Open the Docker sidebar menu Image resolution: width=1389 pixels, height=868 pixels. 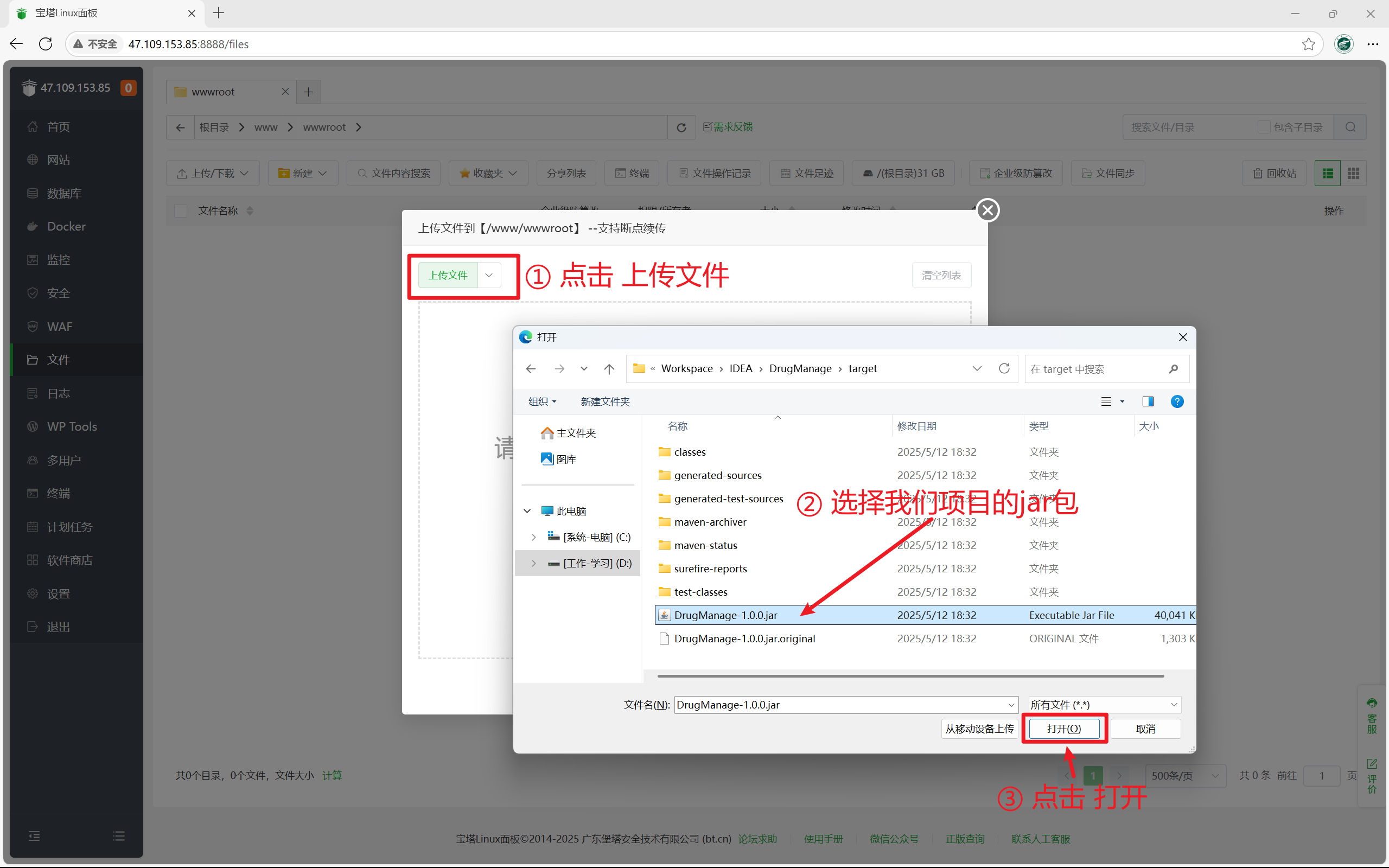click(x=66, y=226)
